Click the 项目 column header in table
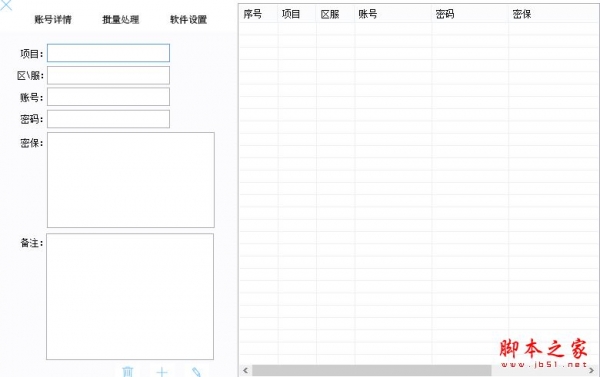This screenshot has width=600, height=377. click(x=297, y=14)
